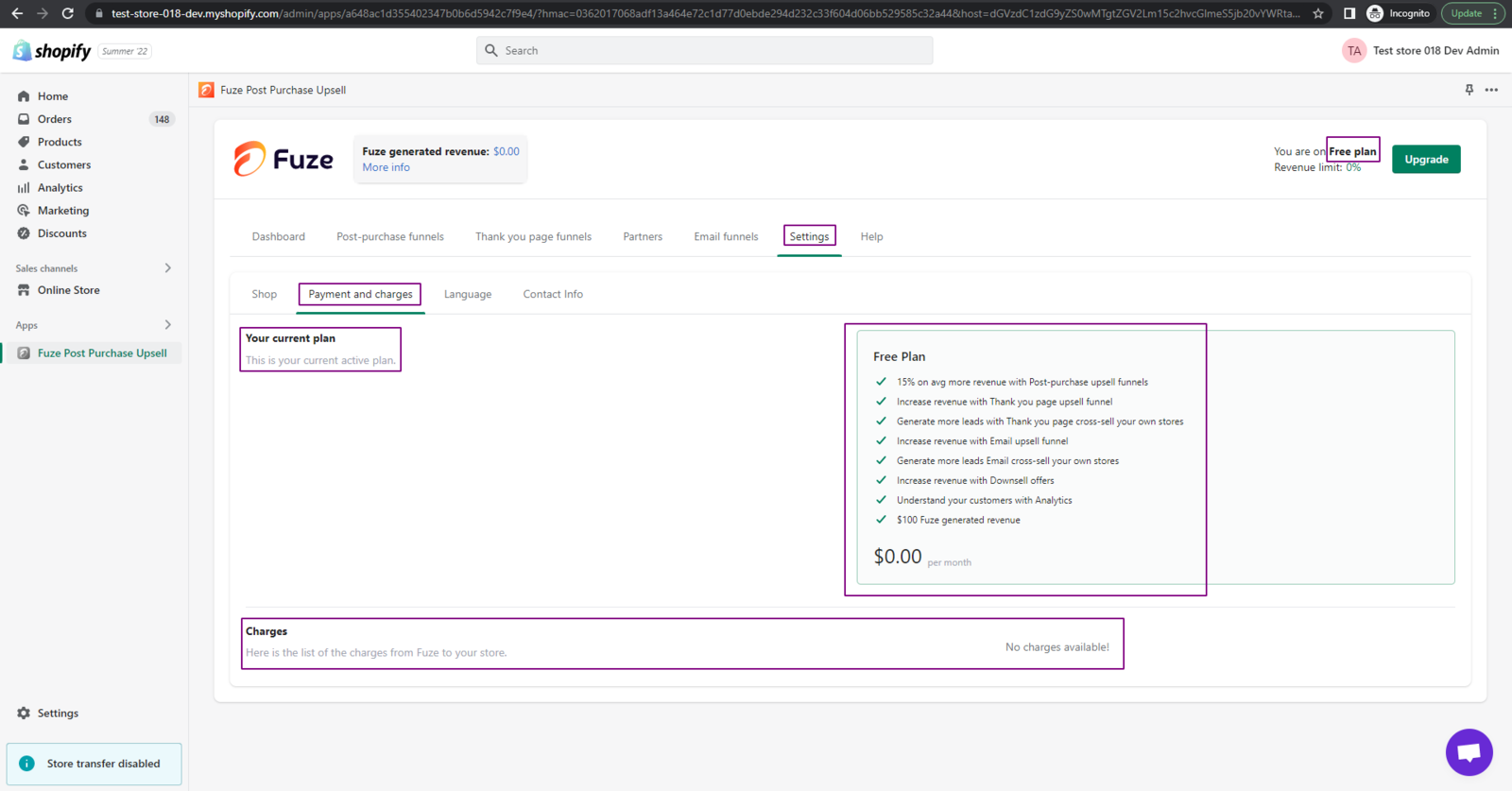The image size is (1512, 791).
Task: Click the More info link
Action: coord(386,167)
